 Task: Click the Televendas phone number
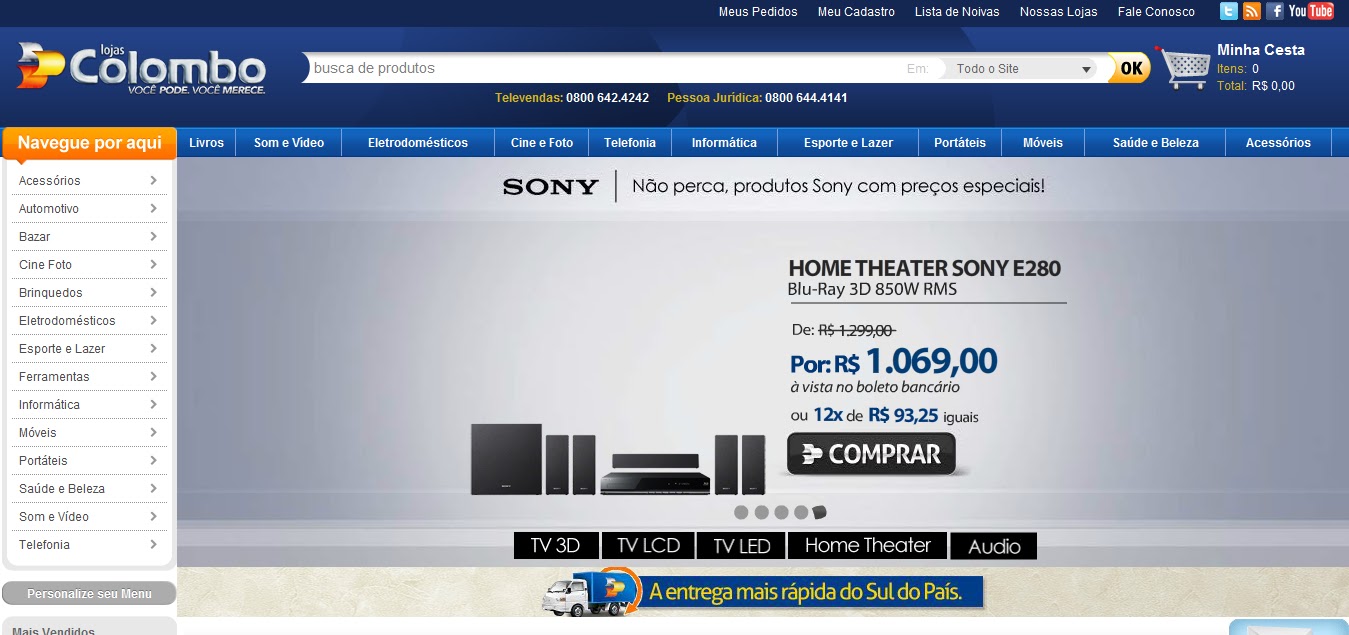[607, 98]
